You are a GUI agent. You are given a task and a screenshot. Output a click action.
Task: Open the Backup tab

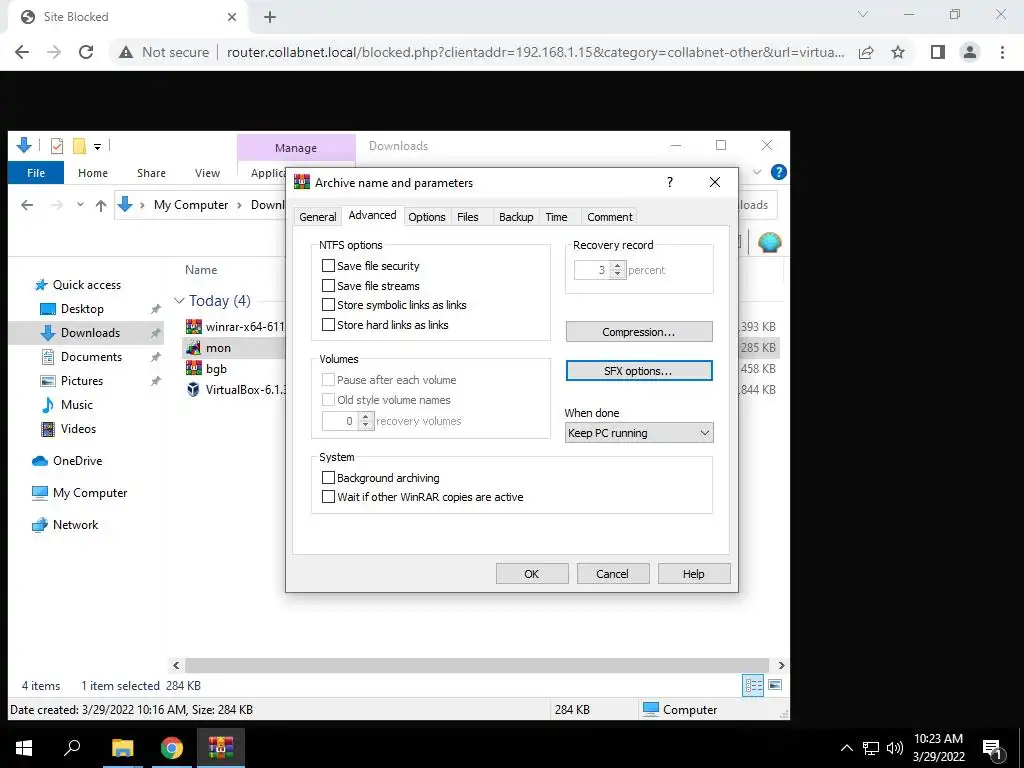tap(516, 217)
